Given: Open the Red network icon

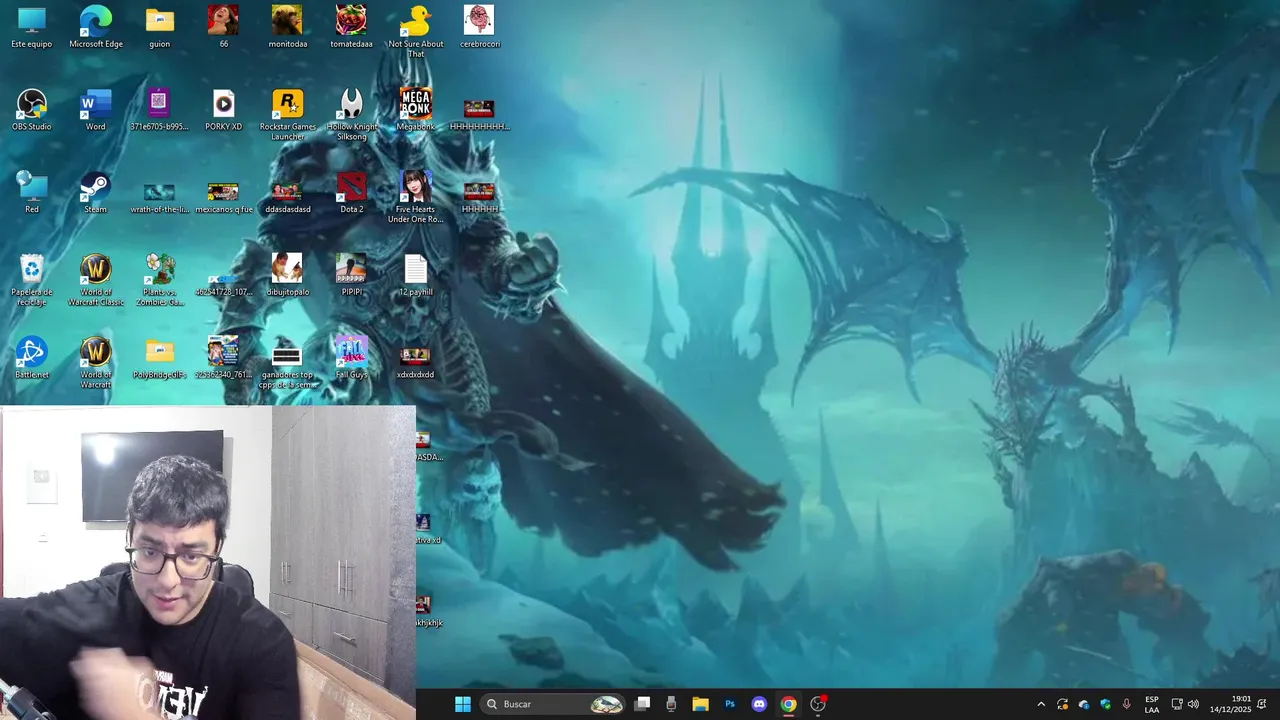Looking at the screenshot, I should click(x=32, y=192).
